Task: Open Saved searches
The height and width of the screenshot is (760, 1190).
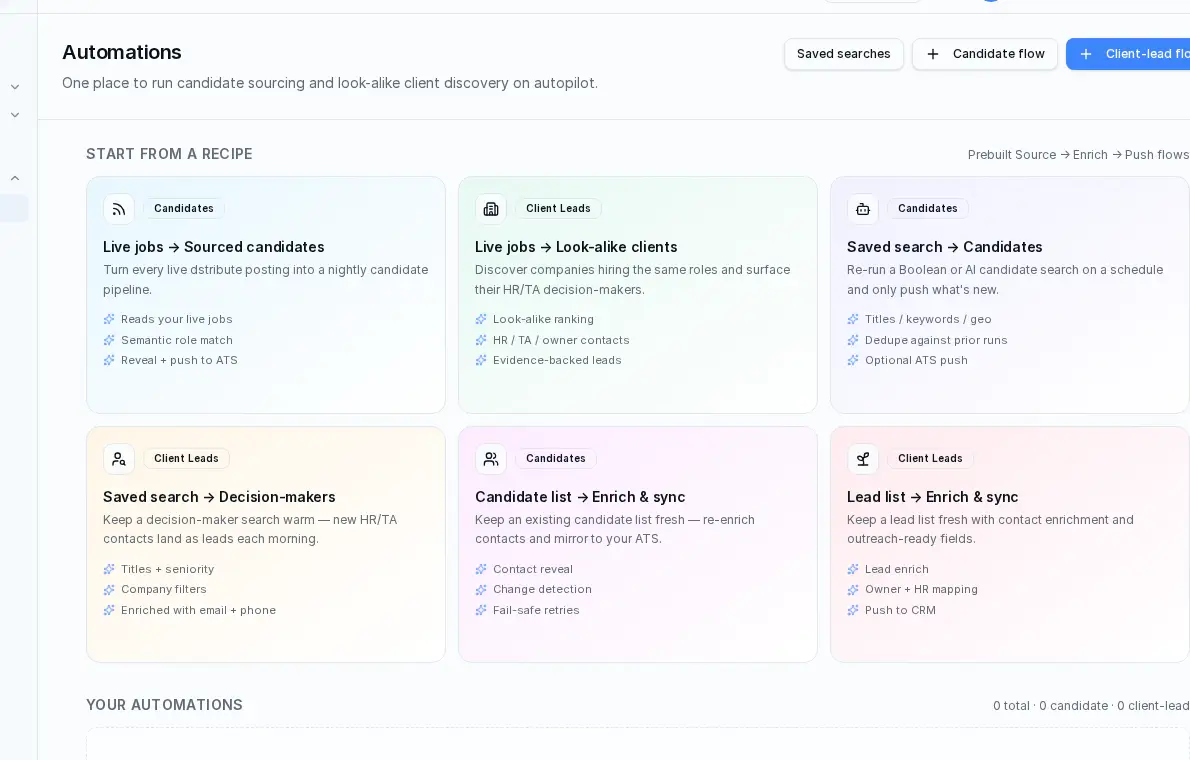Action: (x=843, y=54)
